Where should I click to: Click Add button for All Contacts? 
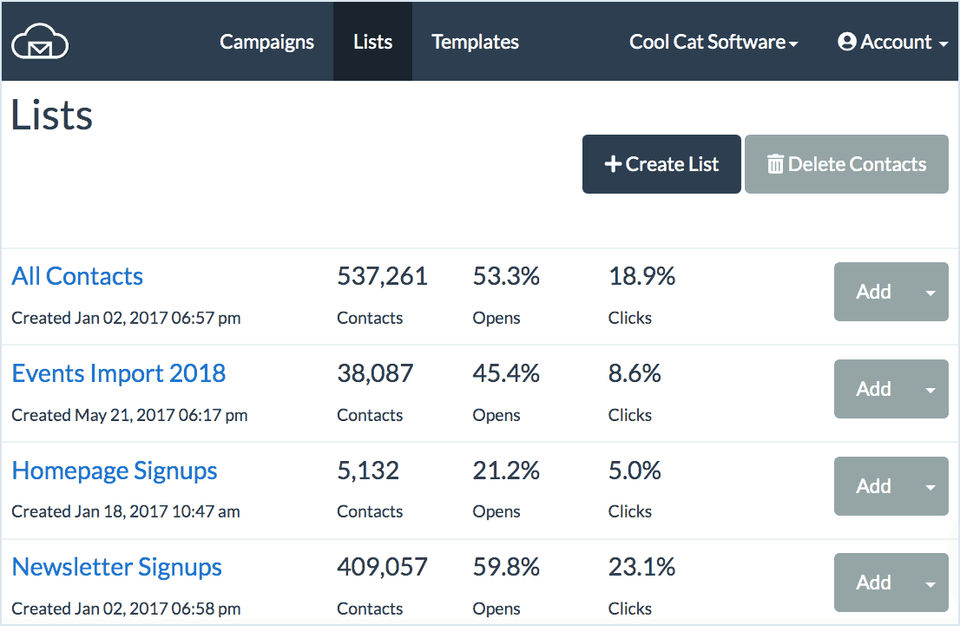point(874,292)
